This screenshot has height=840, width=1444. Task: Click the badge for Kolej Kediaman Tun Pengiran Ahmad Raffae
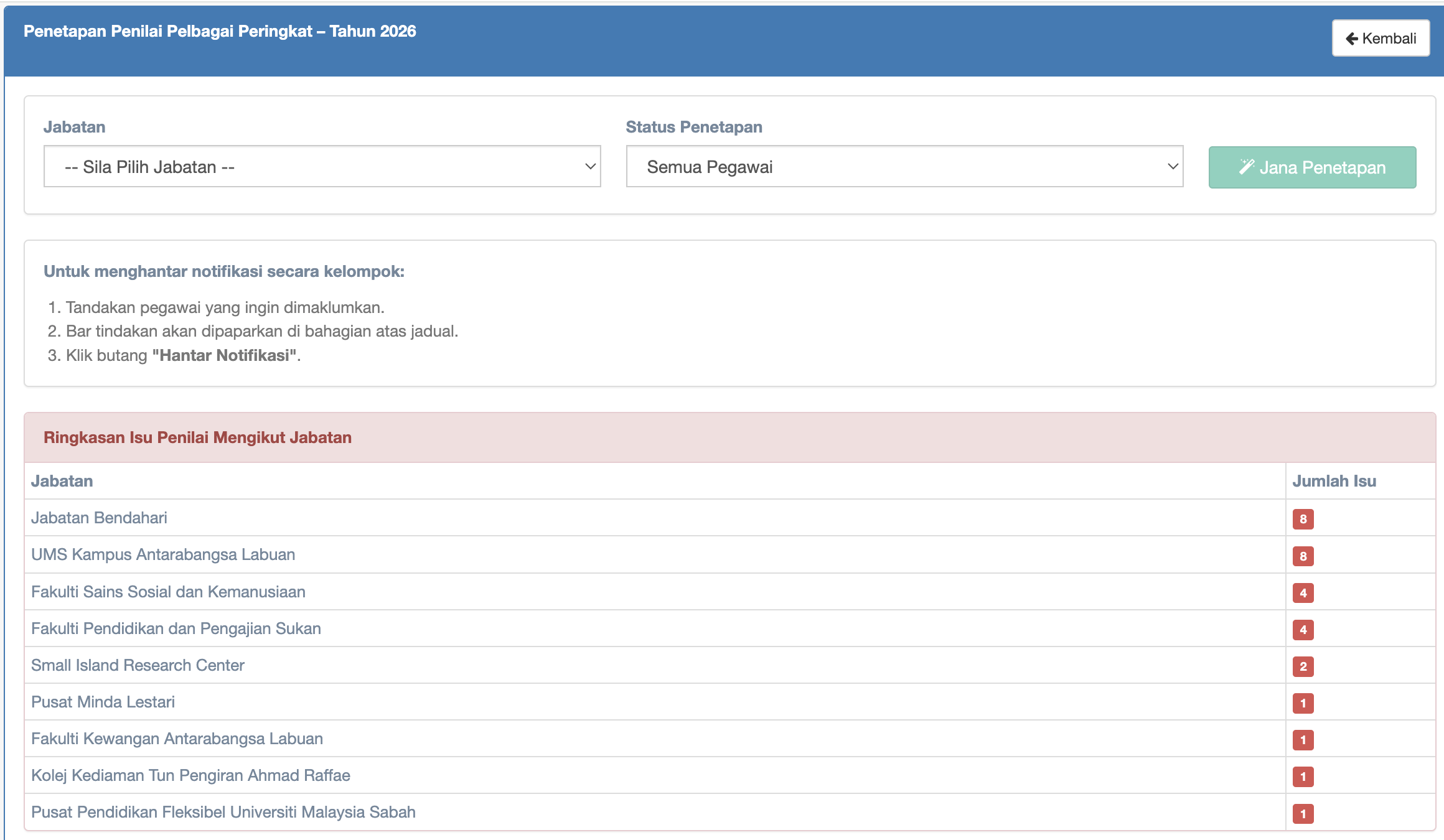pyautogui.click(x=1303, y=777)
